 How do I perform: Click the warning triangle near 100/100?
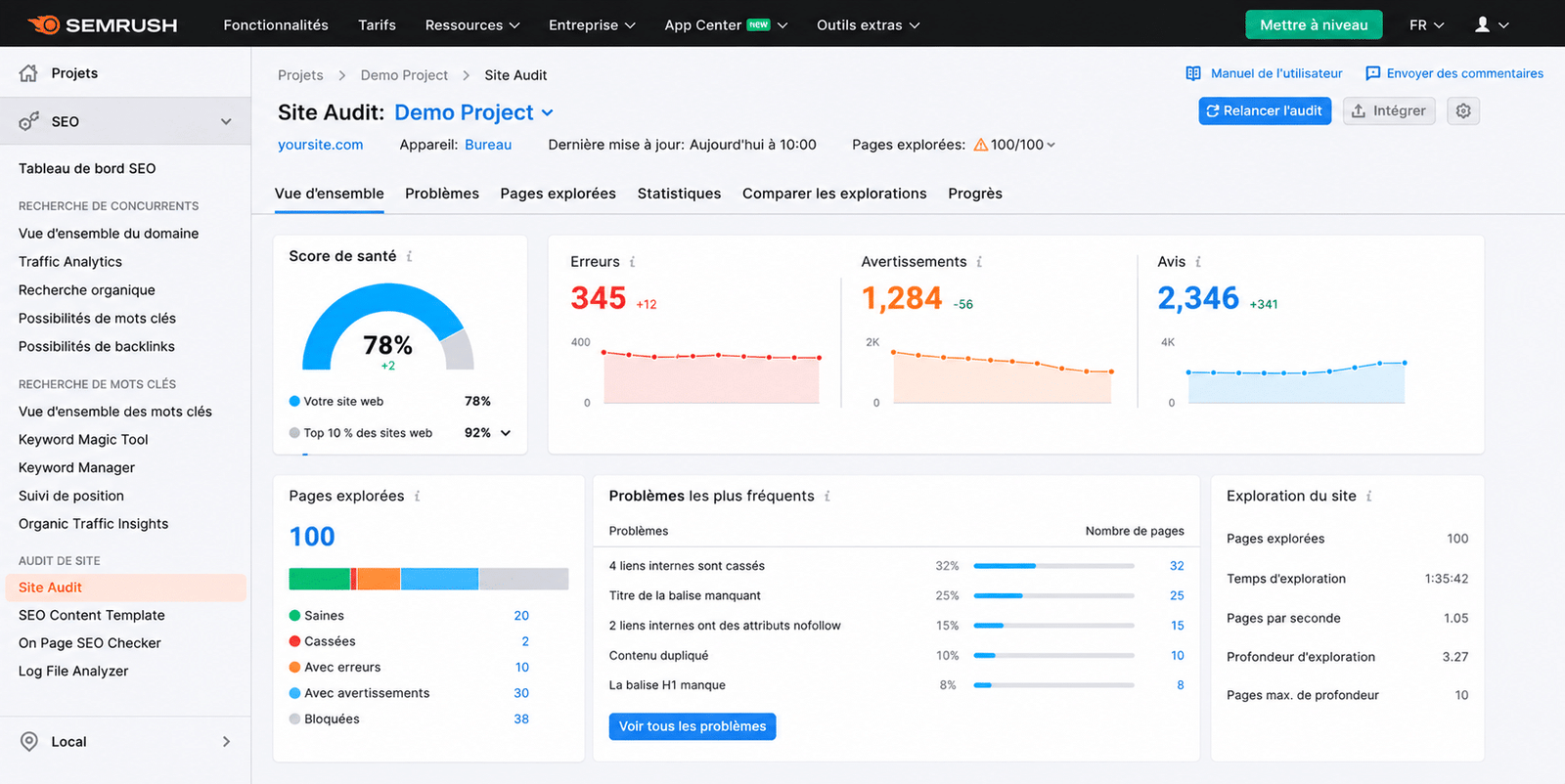click(980, 145)
